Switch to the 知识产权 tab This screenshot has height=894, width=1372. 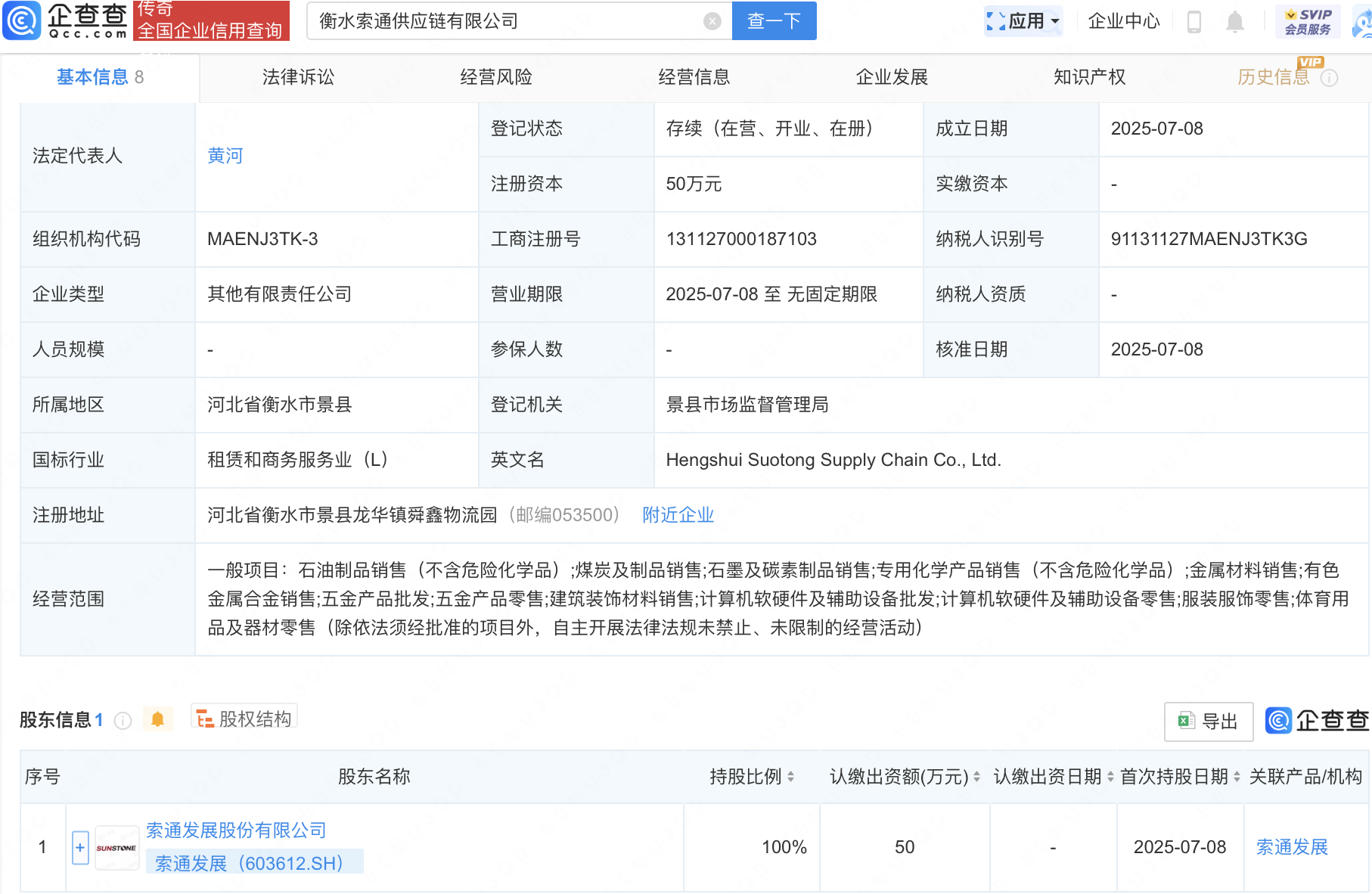1089,77
